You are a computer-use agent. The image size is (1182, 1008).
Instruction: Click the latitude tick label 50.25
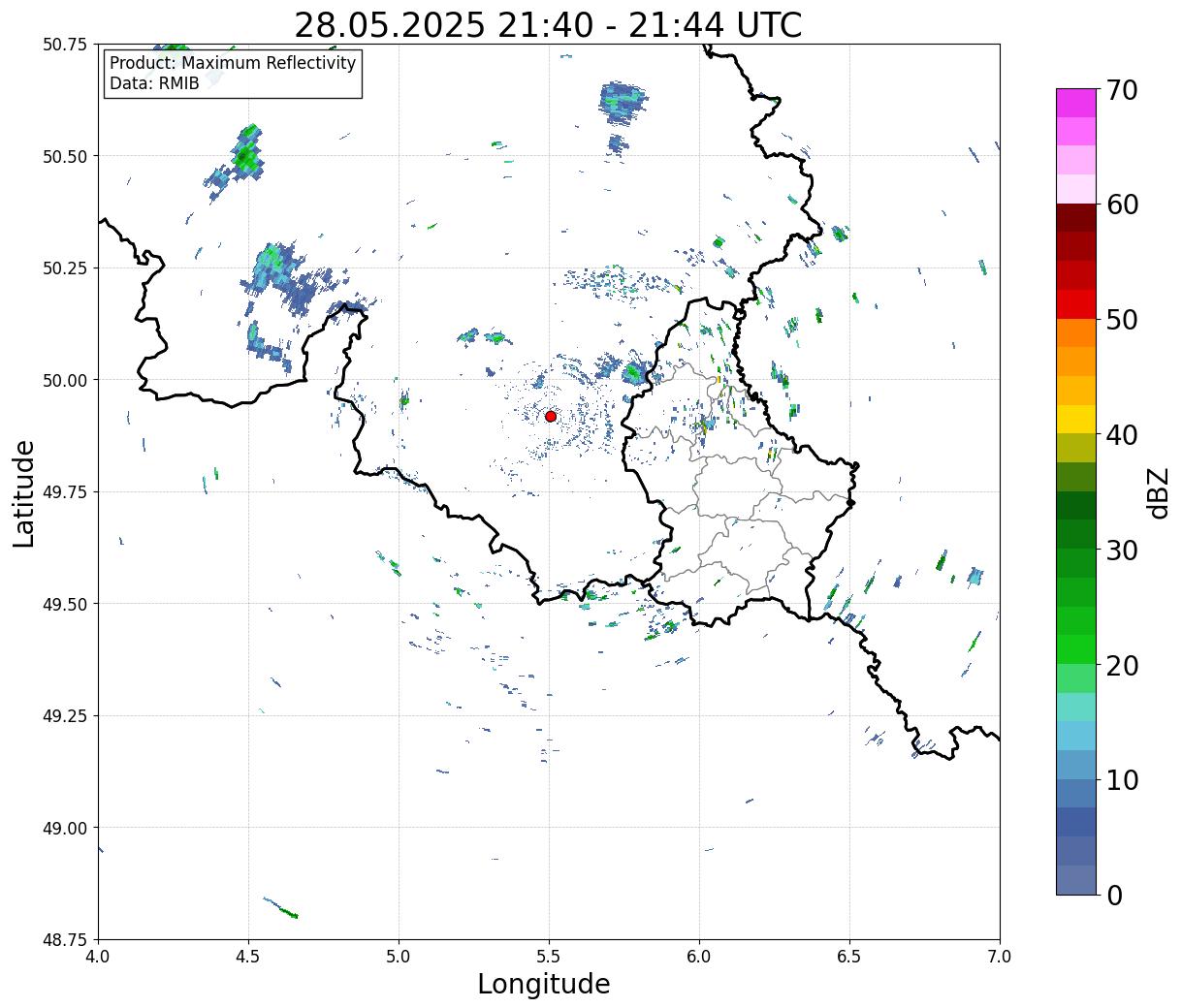coord(64,268)
